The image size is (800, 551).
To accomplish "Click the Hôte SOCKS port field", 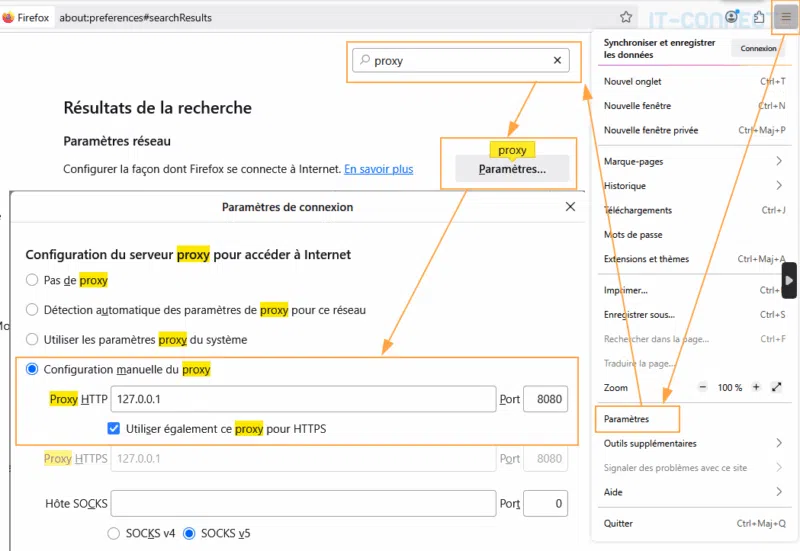I will (545, 504).
